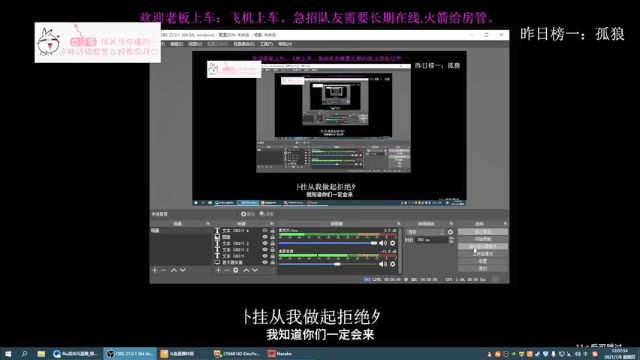Open File Explorer from taskbar
640x360 pixels.
tap(41, 354)
